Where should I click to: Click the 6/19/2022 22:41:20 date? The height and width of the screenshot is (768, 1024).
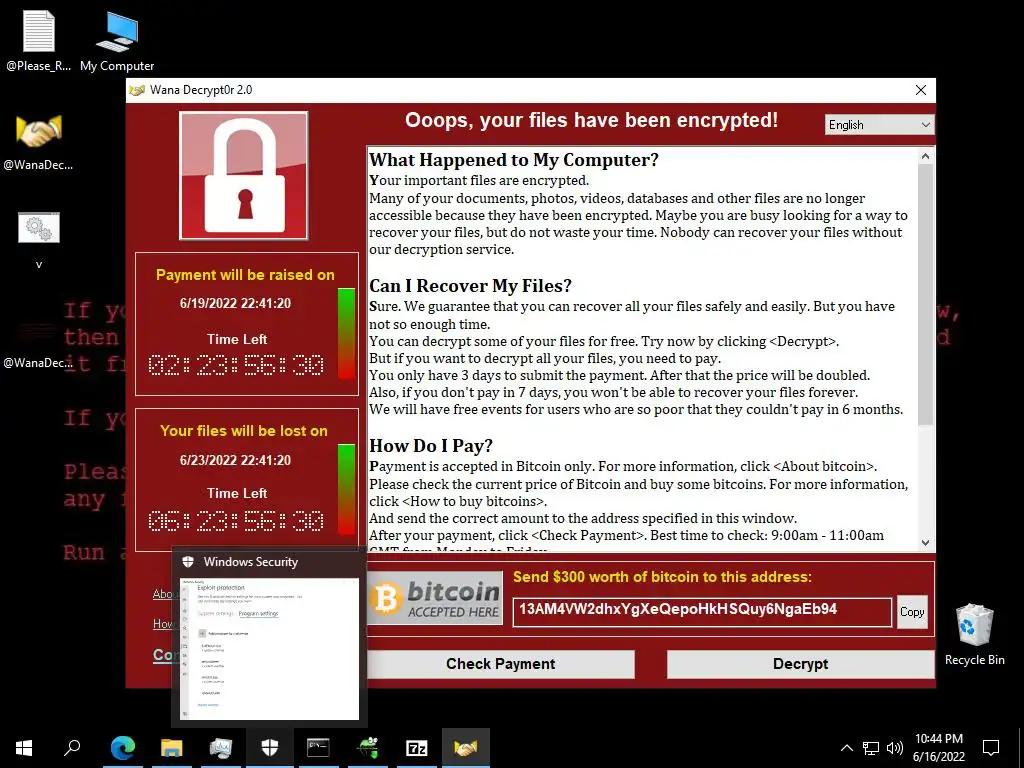(235, 303)
